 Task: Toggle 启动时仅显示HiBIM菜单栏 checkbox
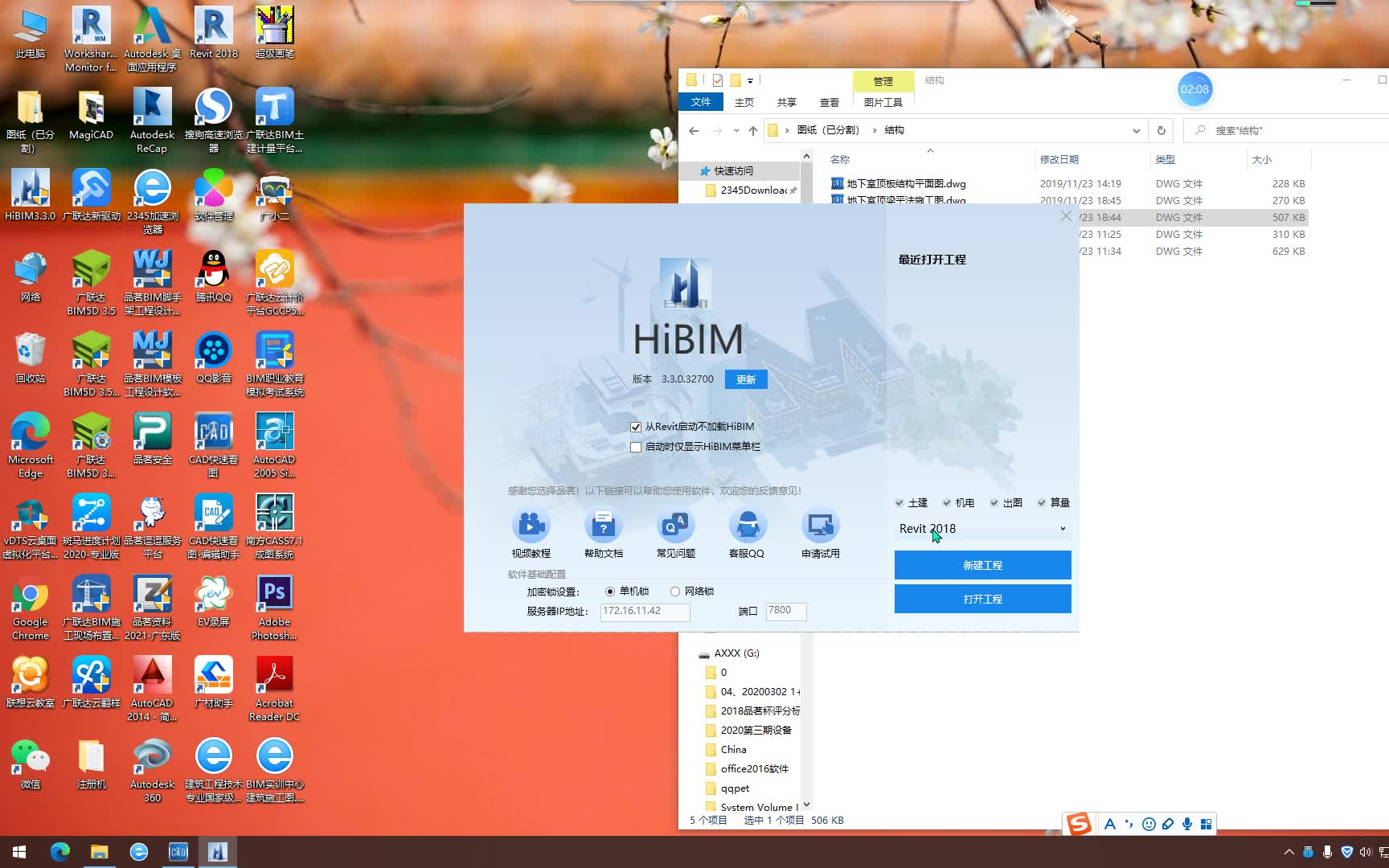636,447
